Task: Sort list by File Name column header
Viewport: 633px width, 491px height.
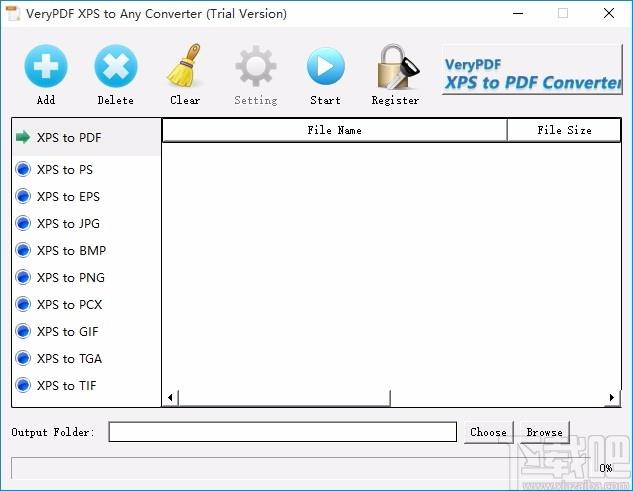Action: 334,130
